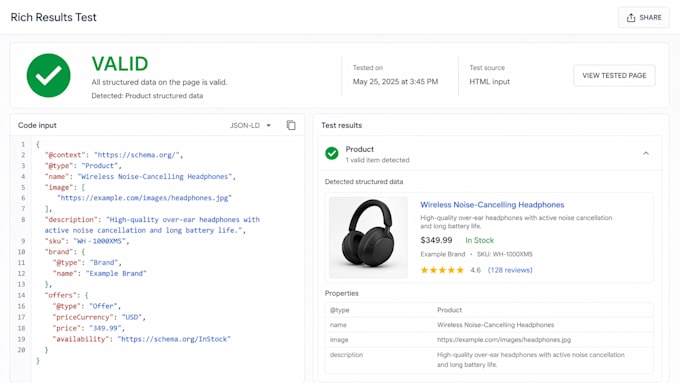Click the 4.6 rating value

coord(475,270)
